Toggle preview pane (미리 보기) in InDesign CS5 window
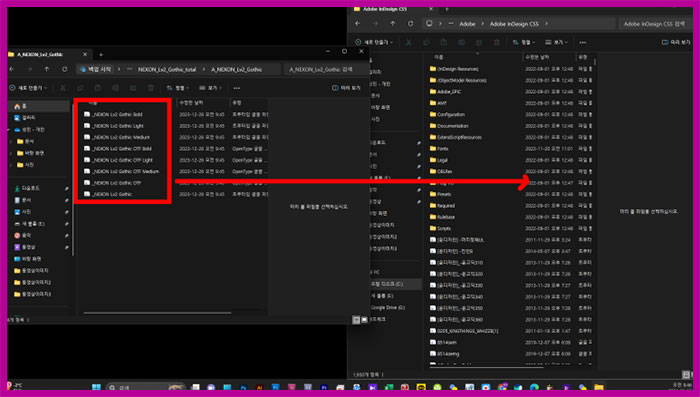 (x=676, y=42)
